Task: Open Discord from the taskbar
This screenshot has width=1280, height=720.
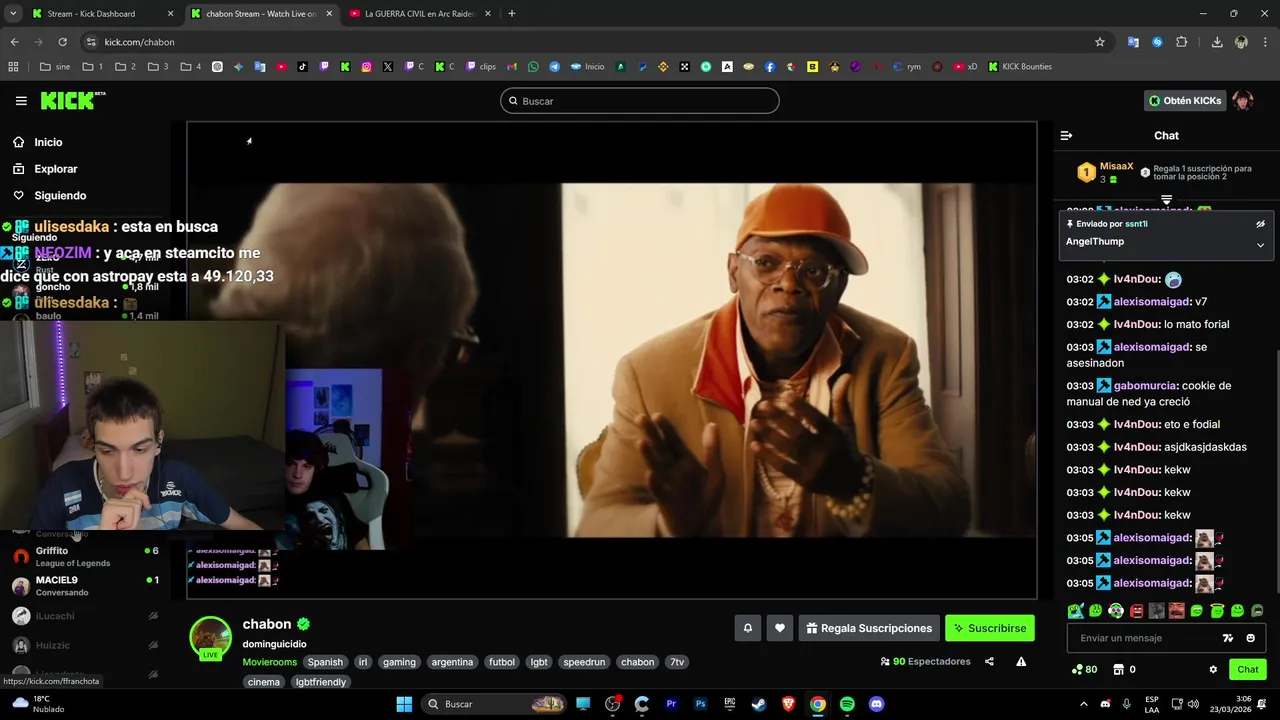Action: click(876, 704)
